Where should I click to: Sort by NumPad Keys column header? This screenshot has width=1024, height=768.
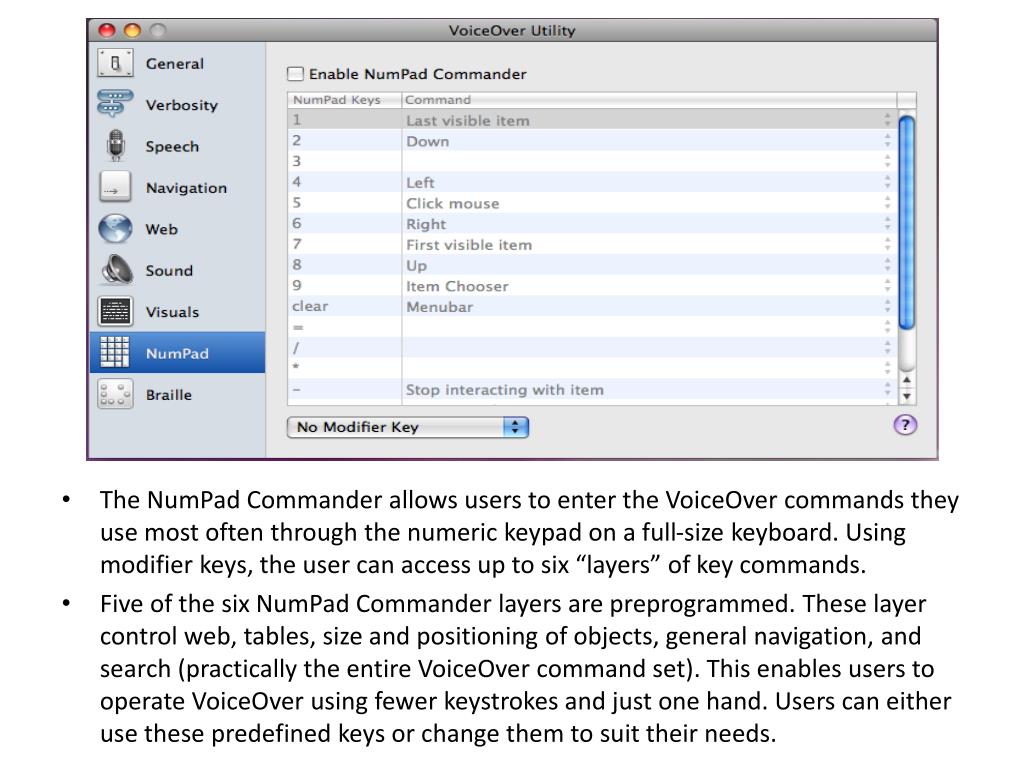coord(344,100)
